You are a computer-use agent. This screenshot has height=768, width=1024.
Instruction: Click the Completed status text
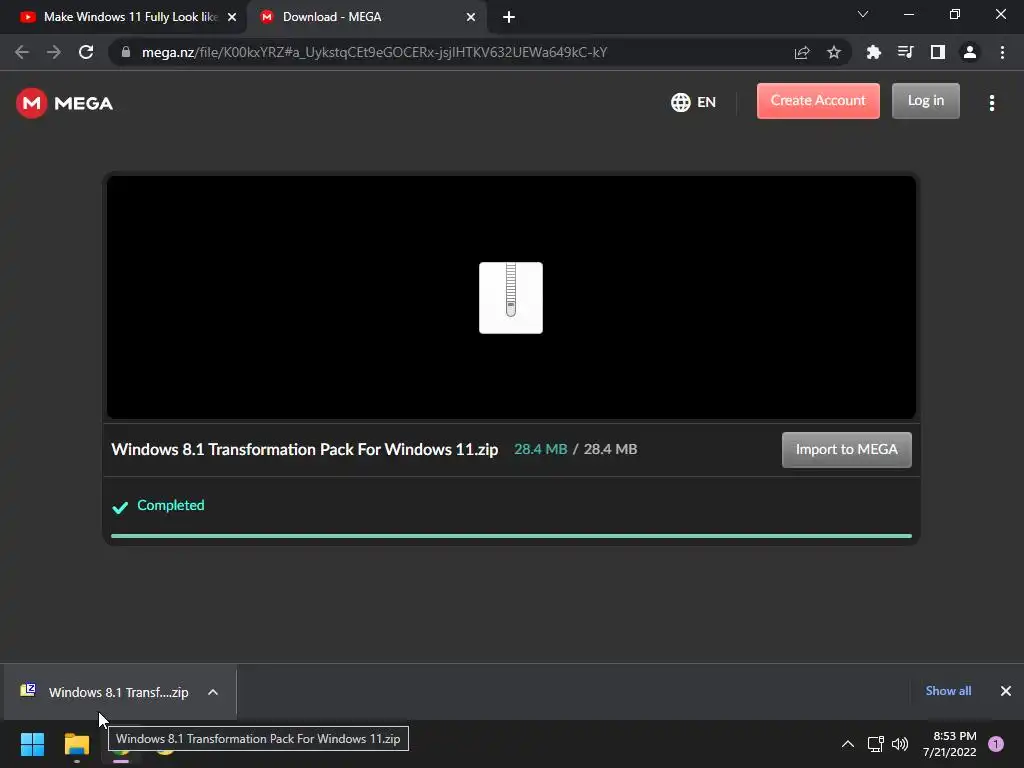pyautogui.click(x=170, y=505)
